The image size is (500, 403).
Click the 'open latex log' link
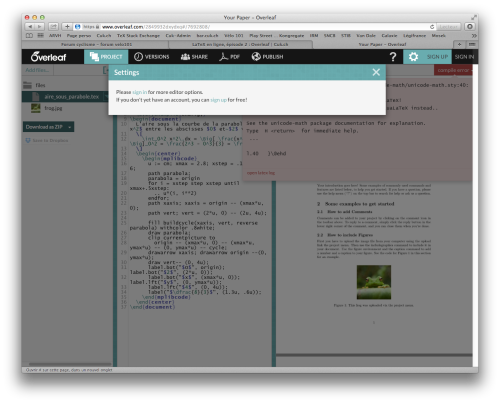261,173
